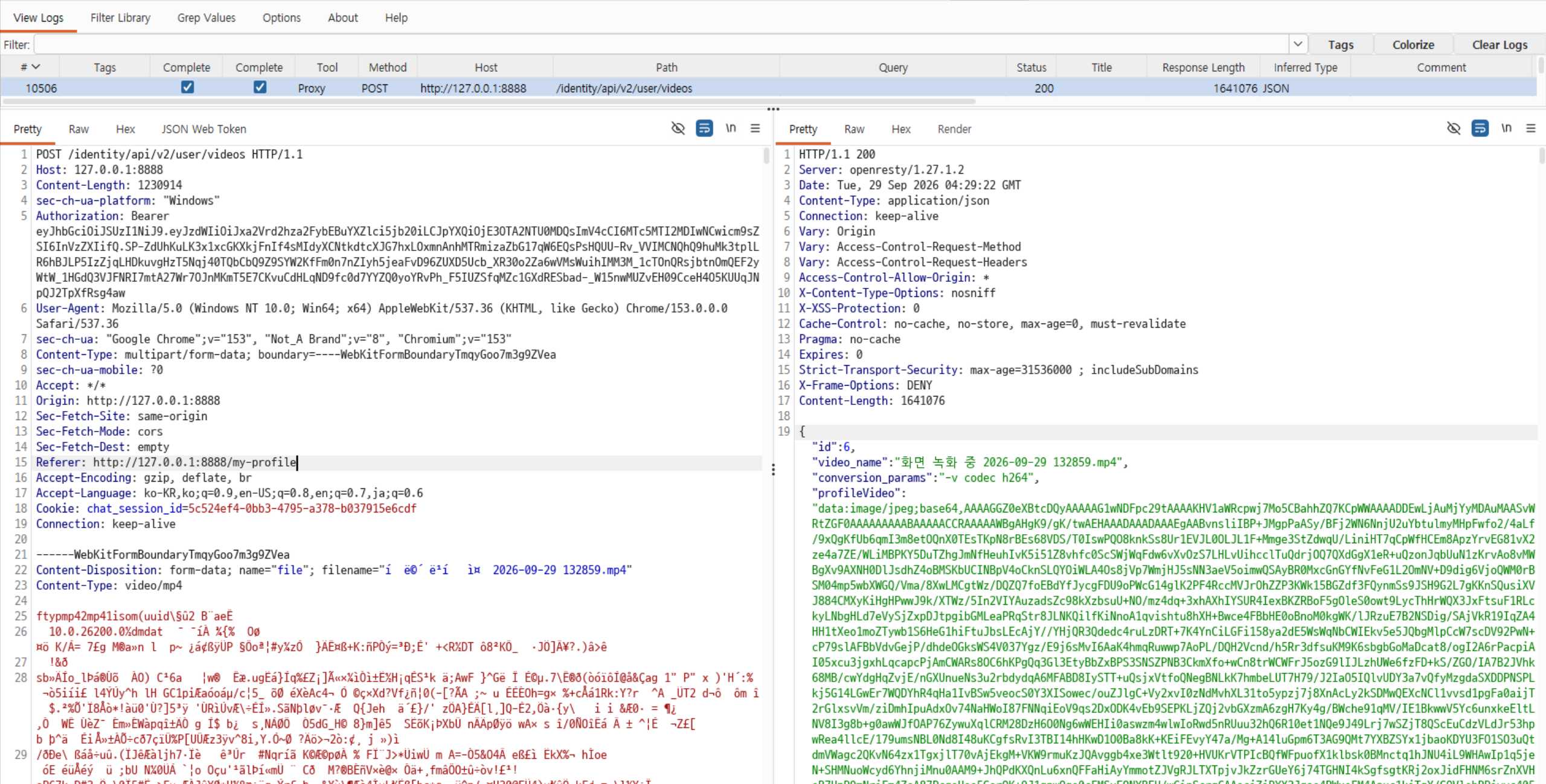1546x784 pixels.
Task: Select the request Pretty view tab
Action: (x=28, y=129)
